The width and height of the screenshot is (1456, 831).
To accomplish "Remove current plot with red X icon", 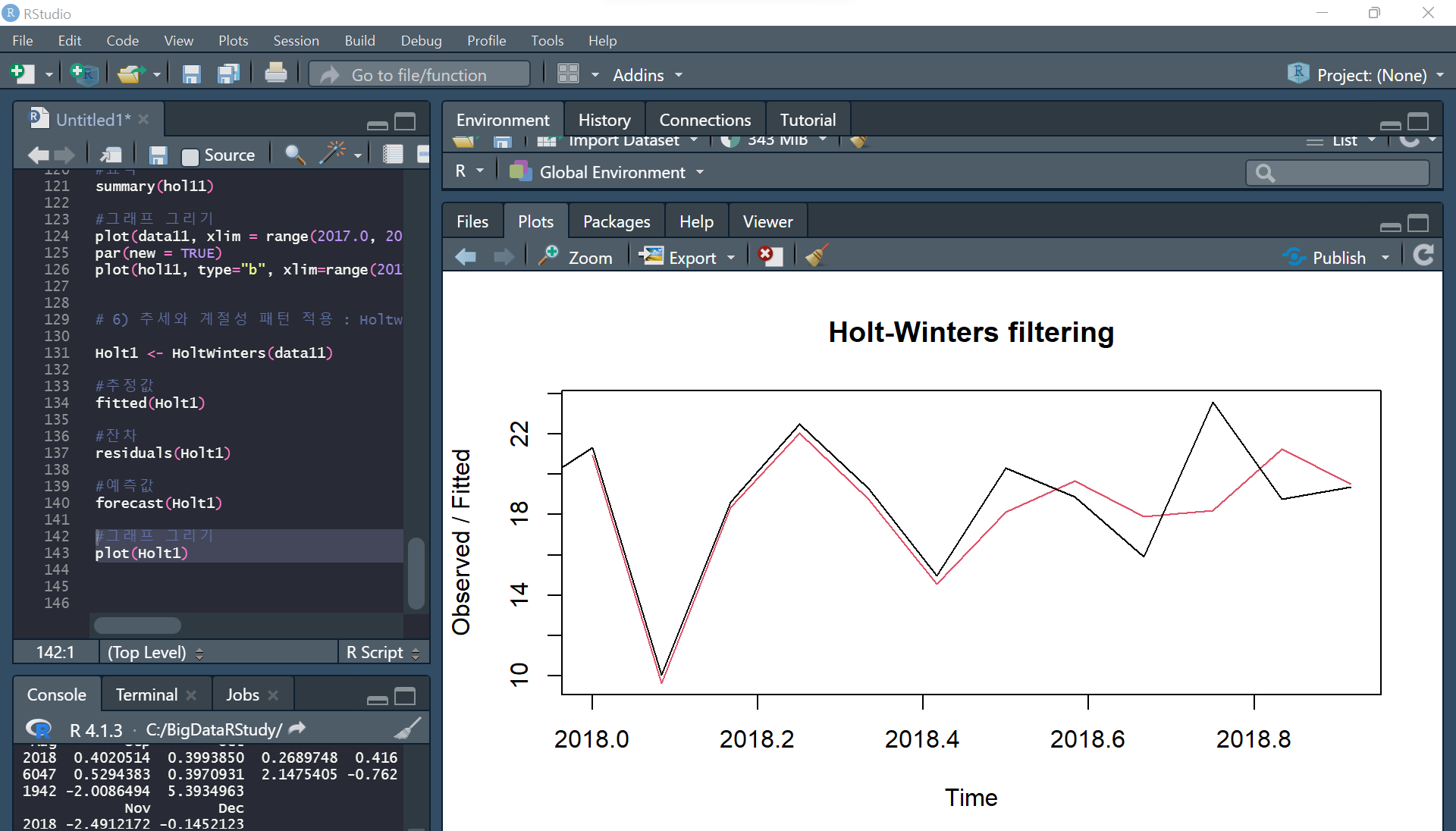I will point(769,257).
